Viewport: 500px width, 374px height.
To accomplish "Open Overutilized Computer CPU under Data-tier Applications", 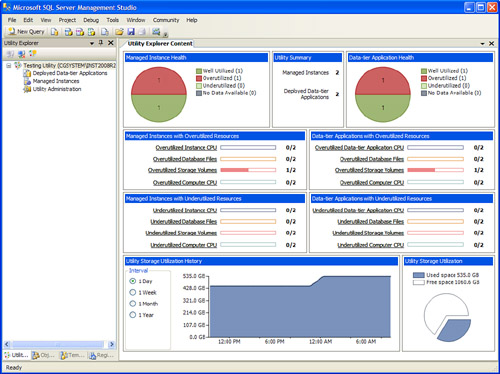I will click(x=372, y=183).
